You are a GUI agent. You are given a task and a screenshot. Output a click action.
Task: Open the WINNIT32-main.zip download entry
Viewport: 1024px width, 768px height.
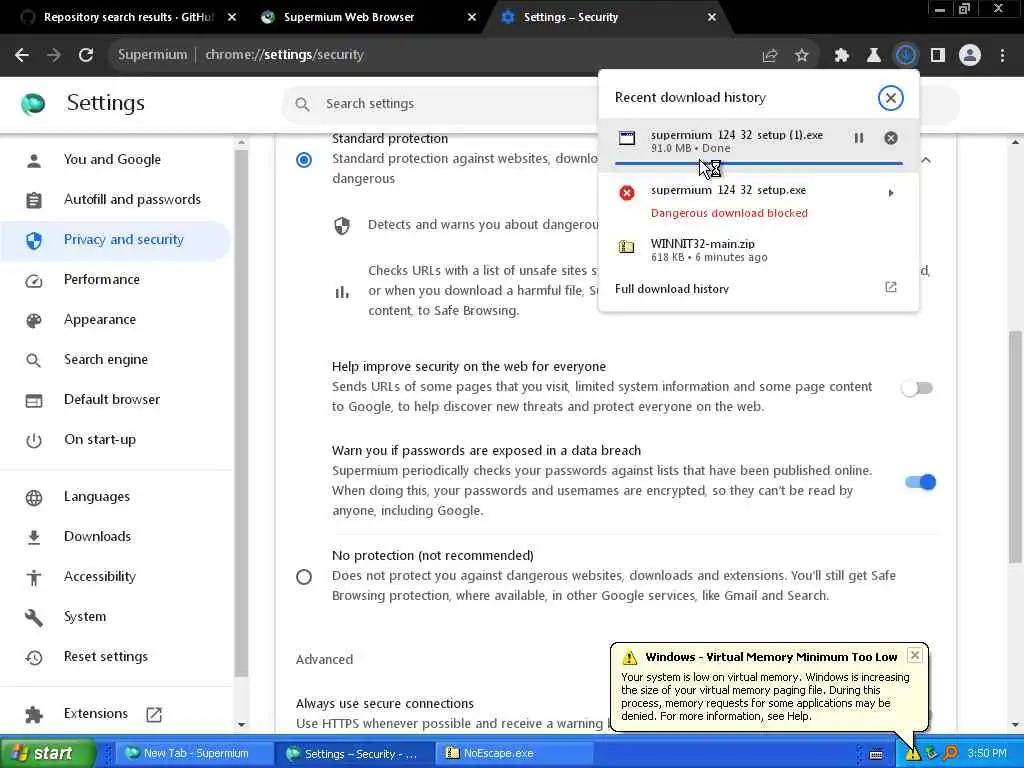tap(758, 250)
